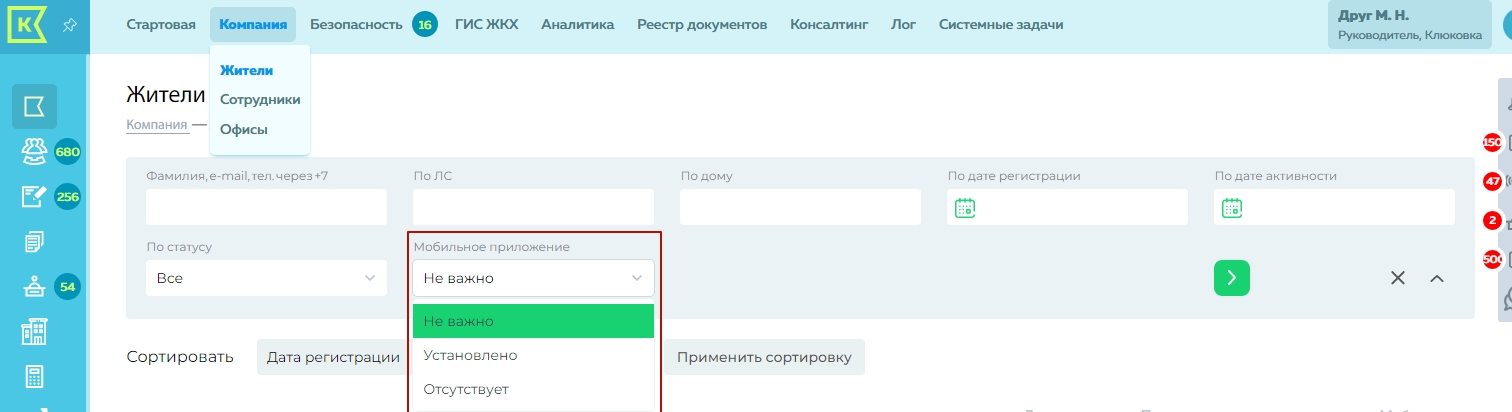1512x412 pixels.
Task: Click the pin icon beside the logo
Action: click(70, 25)
